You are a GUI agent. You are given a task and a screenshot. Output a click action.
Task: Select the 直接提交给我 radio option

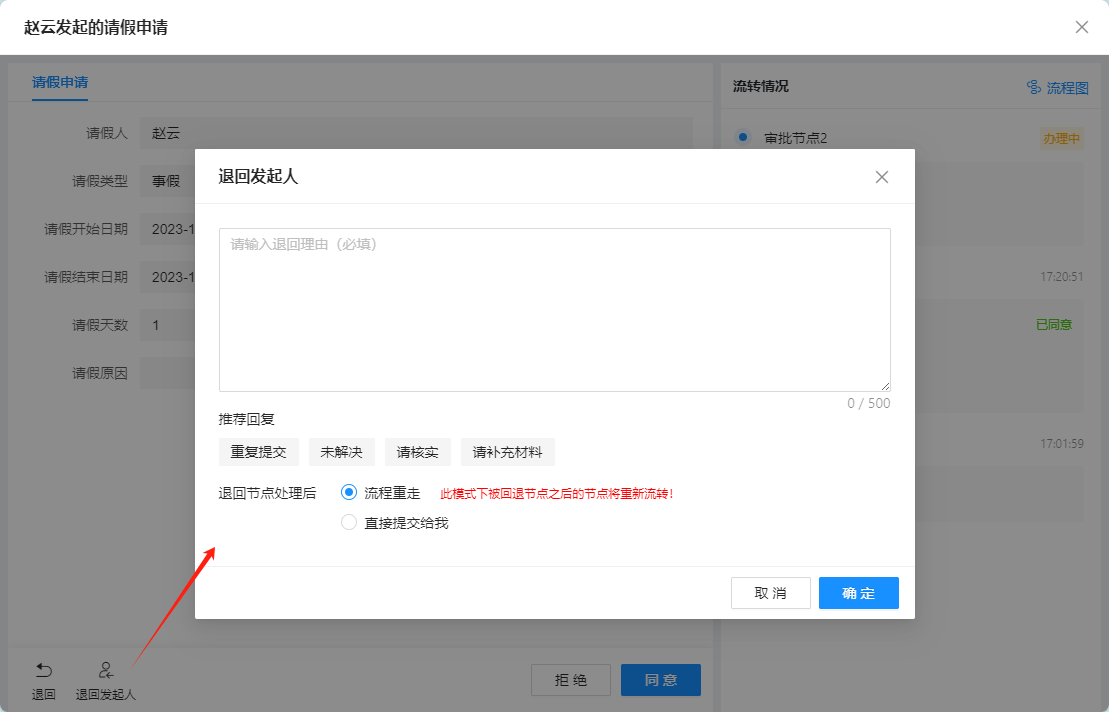349,522
